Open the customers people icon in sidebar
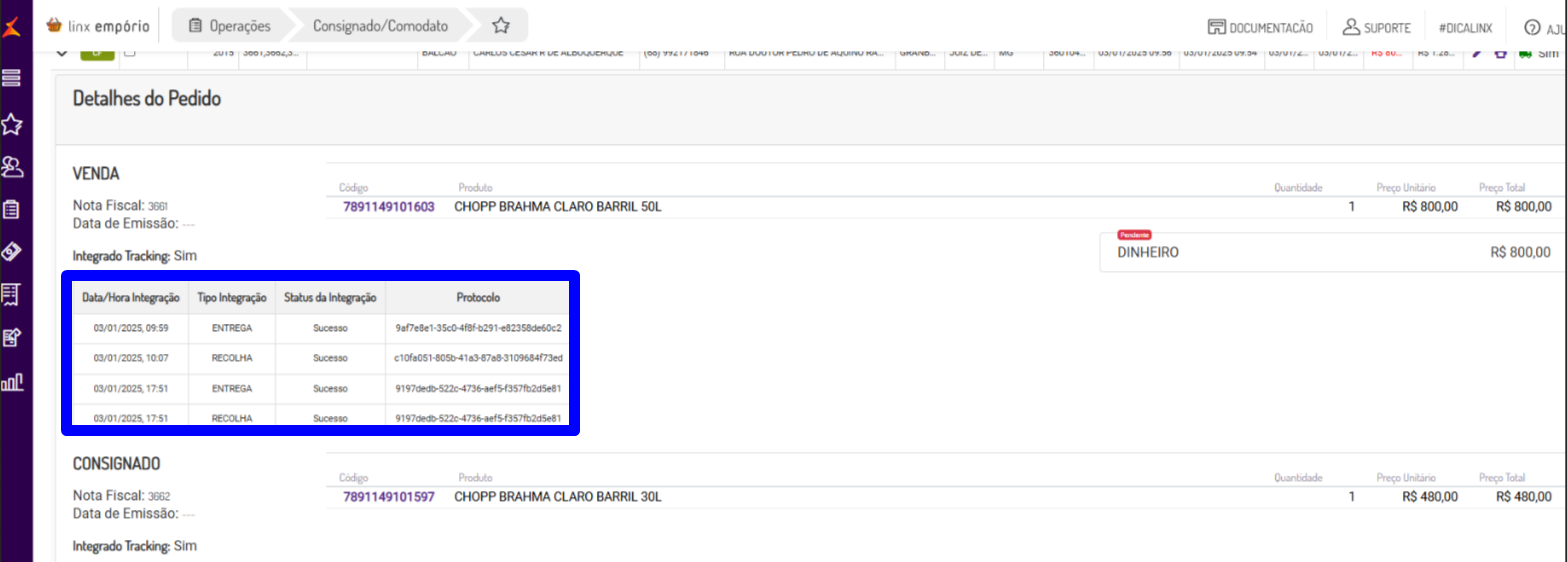Image resolution: width=1567 pixels, height=562 pixels. (13, 166)
